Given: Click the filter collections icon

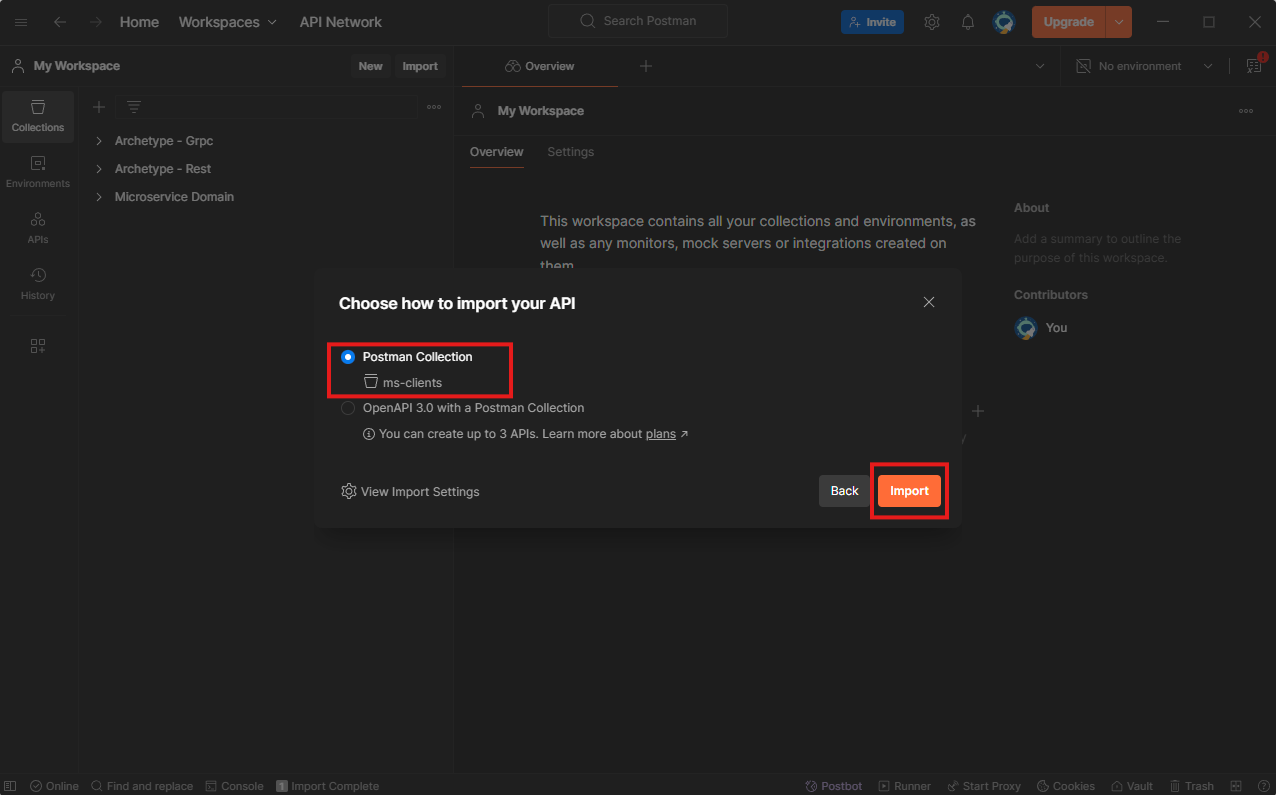Looking at the screenshot, I should 134,107.
